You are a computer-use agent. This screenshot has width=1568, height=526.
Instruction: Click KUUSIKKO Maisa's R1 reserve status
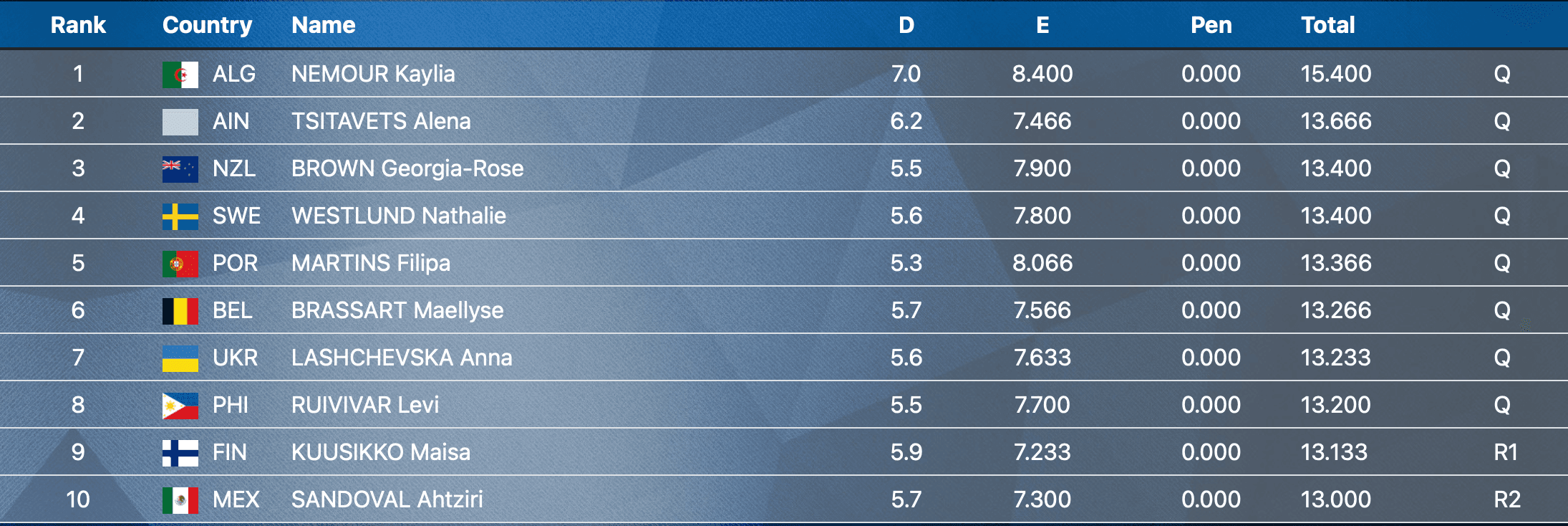pos(1505,452)
